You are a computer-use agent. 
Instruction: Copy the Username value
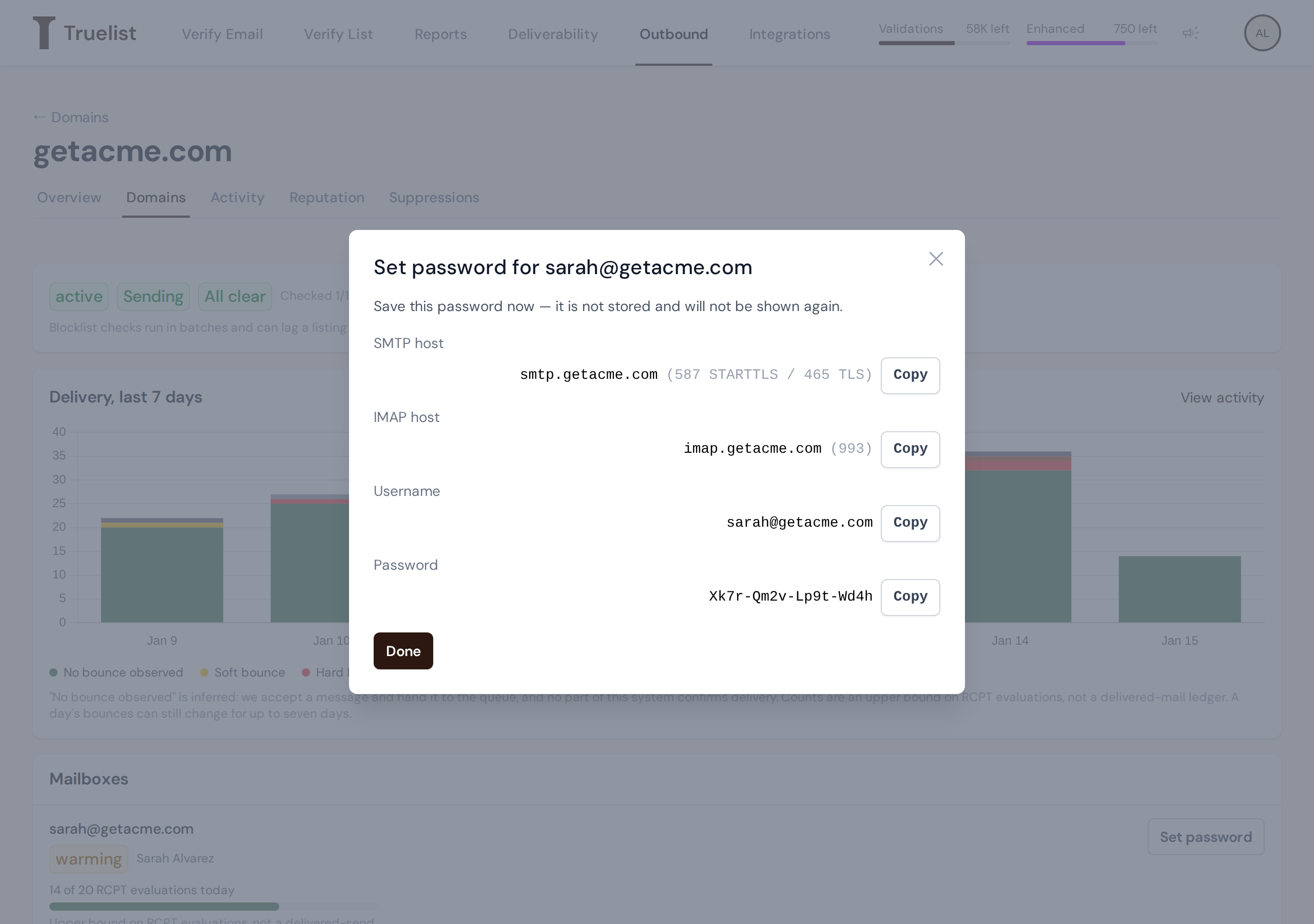pos(910,523)
